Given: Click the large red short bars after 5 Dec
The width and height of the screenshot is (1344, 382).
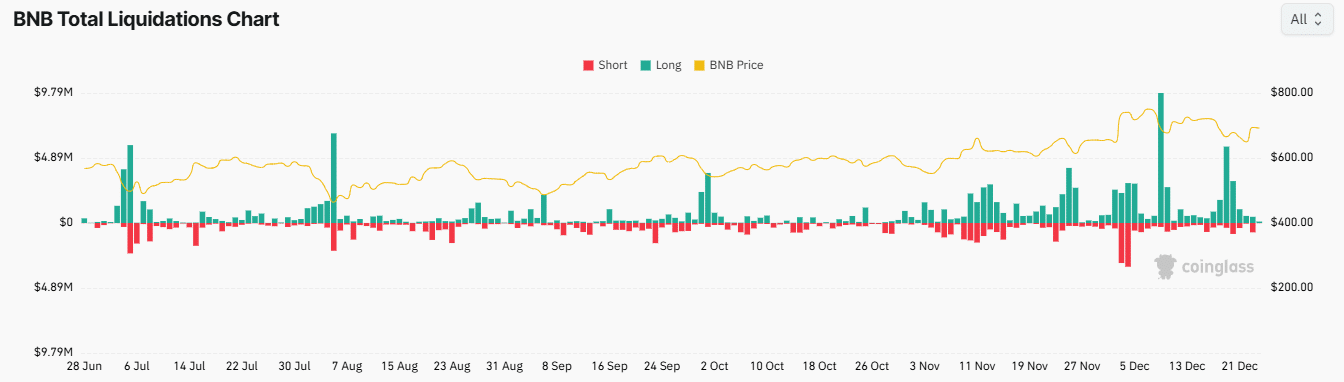Looking at the screenshot, I should coord(1125,244).
